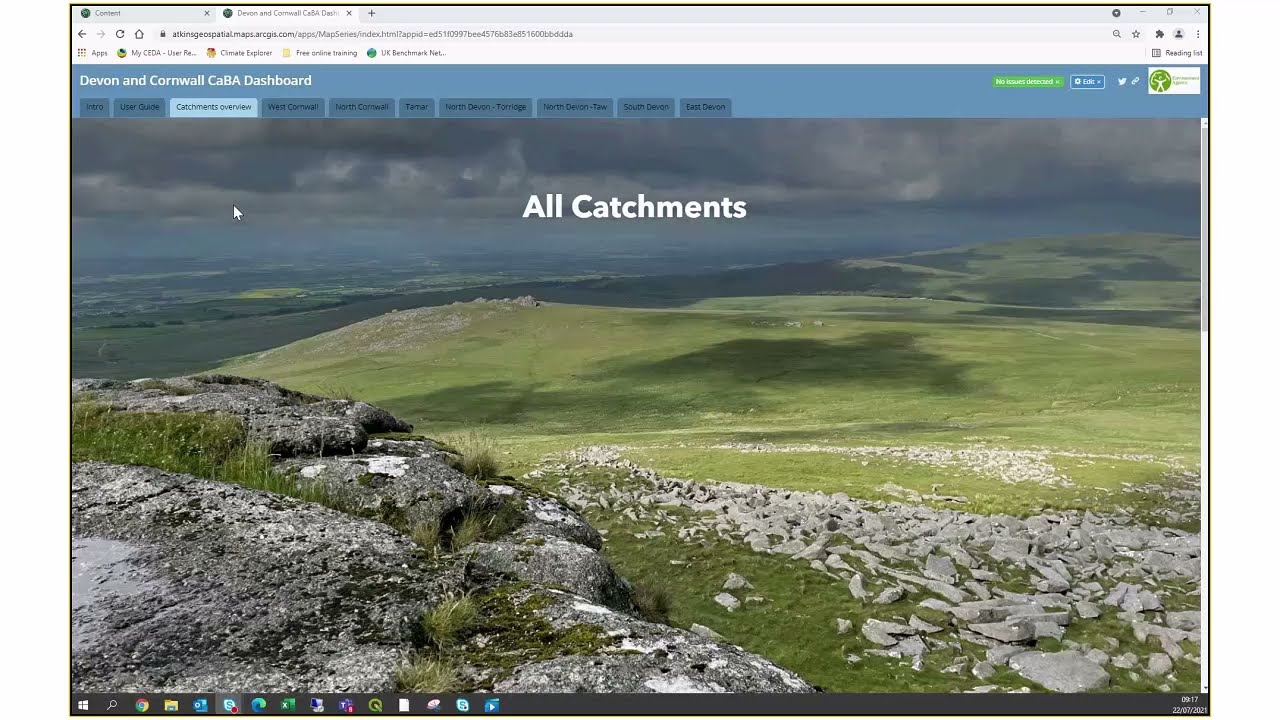
Task: Open the My CEDA bookmark
Action: (157, 53)
